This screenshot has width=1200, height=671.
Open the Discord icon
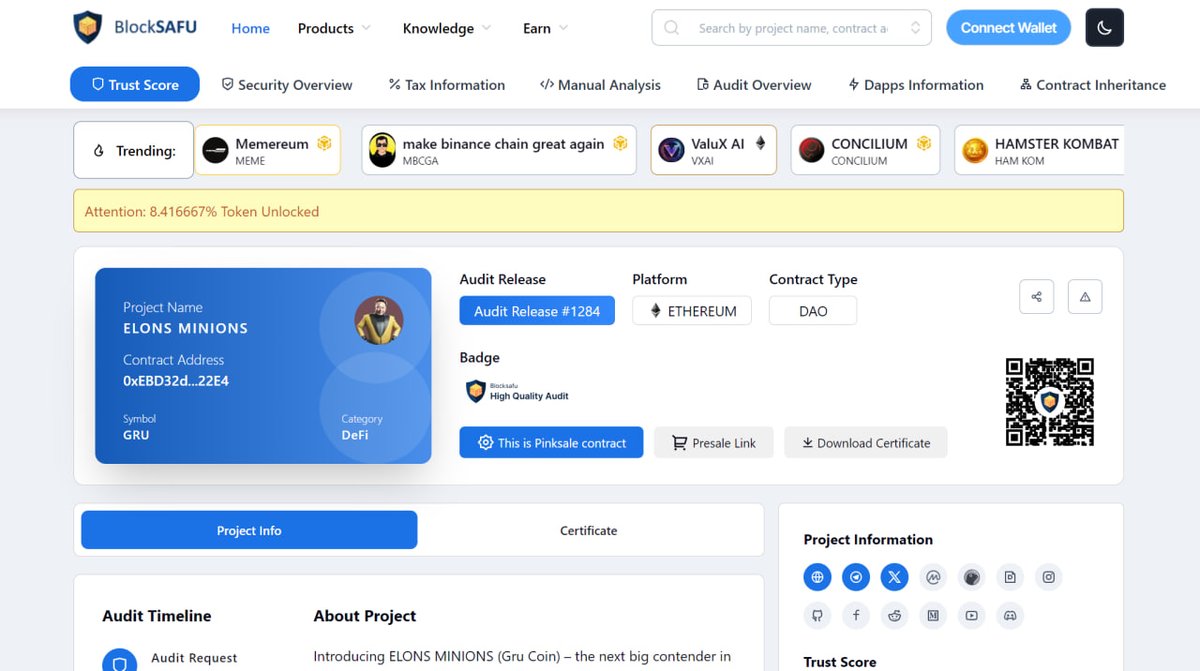click(x=1010, y=615)
